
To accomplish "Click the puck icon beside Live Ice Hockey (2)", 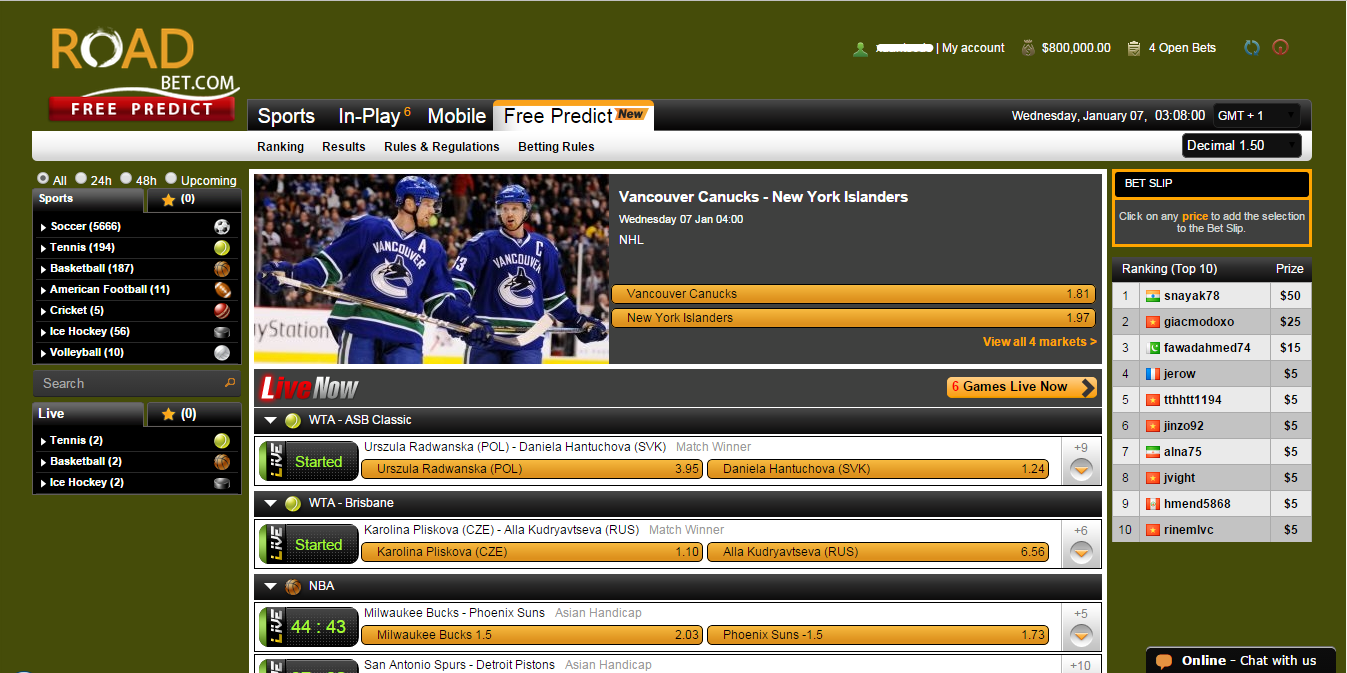I will [x=222, y=483].
